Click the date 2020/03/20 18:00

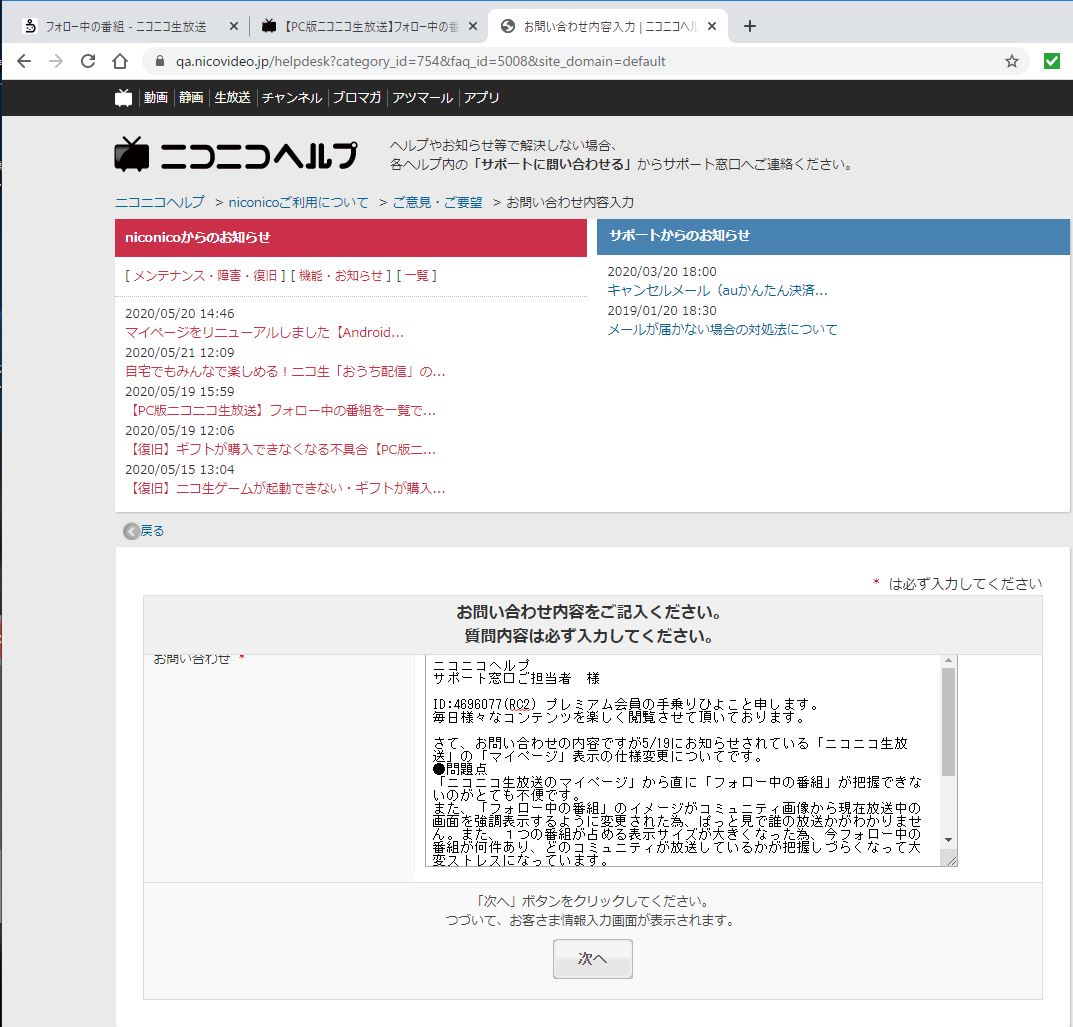point(662,272)
